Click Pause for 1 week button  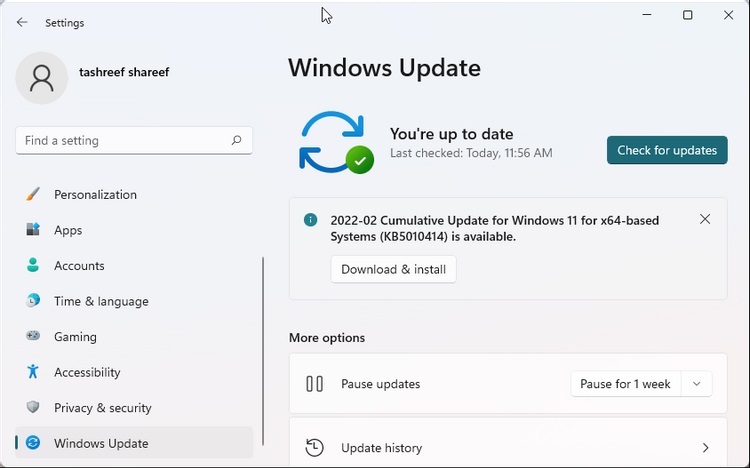tap(625, 384)
